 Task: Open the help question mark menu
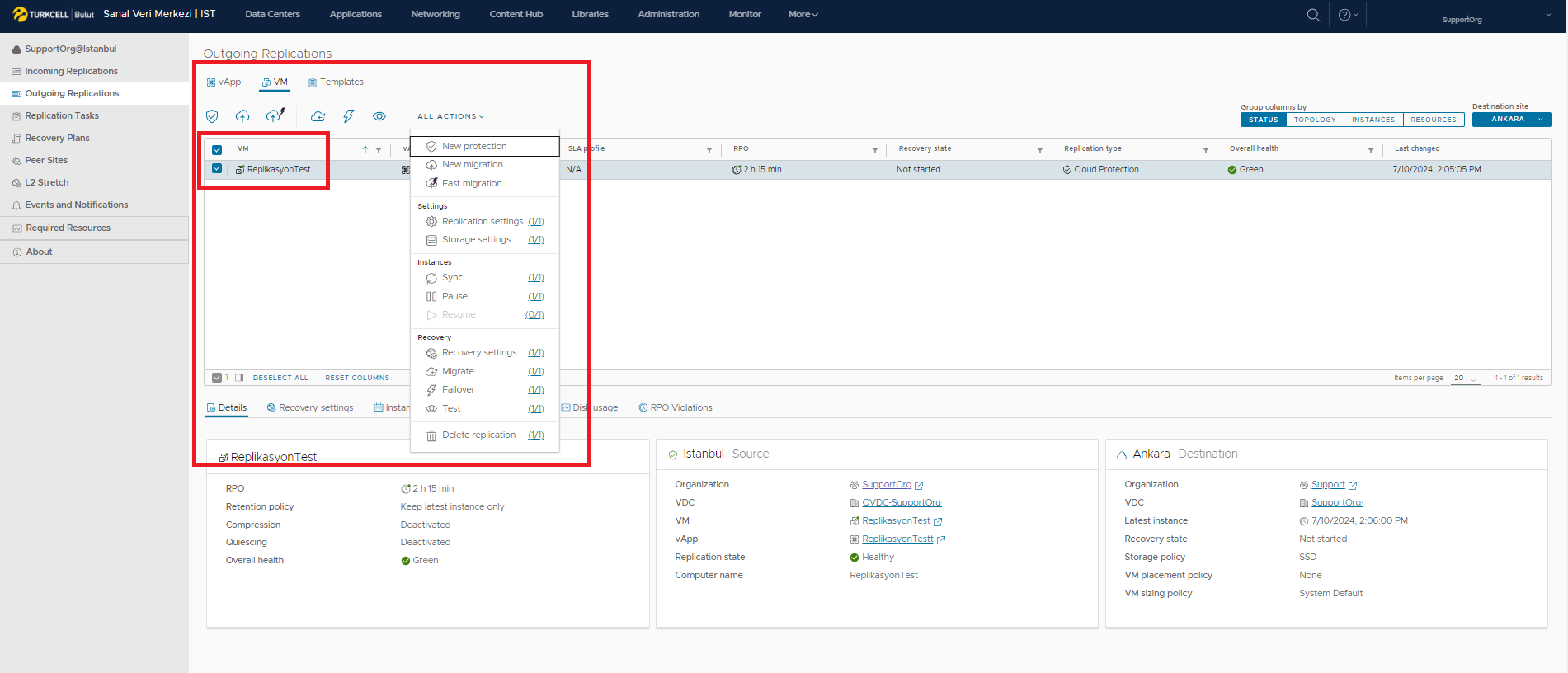click(1348, 15)
